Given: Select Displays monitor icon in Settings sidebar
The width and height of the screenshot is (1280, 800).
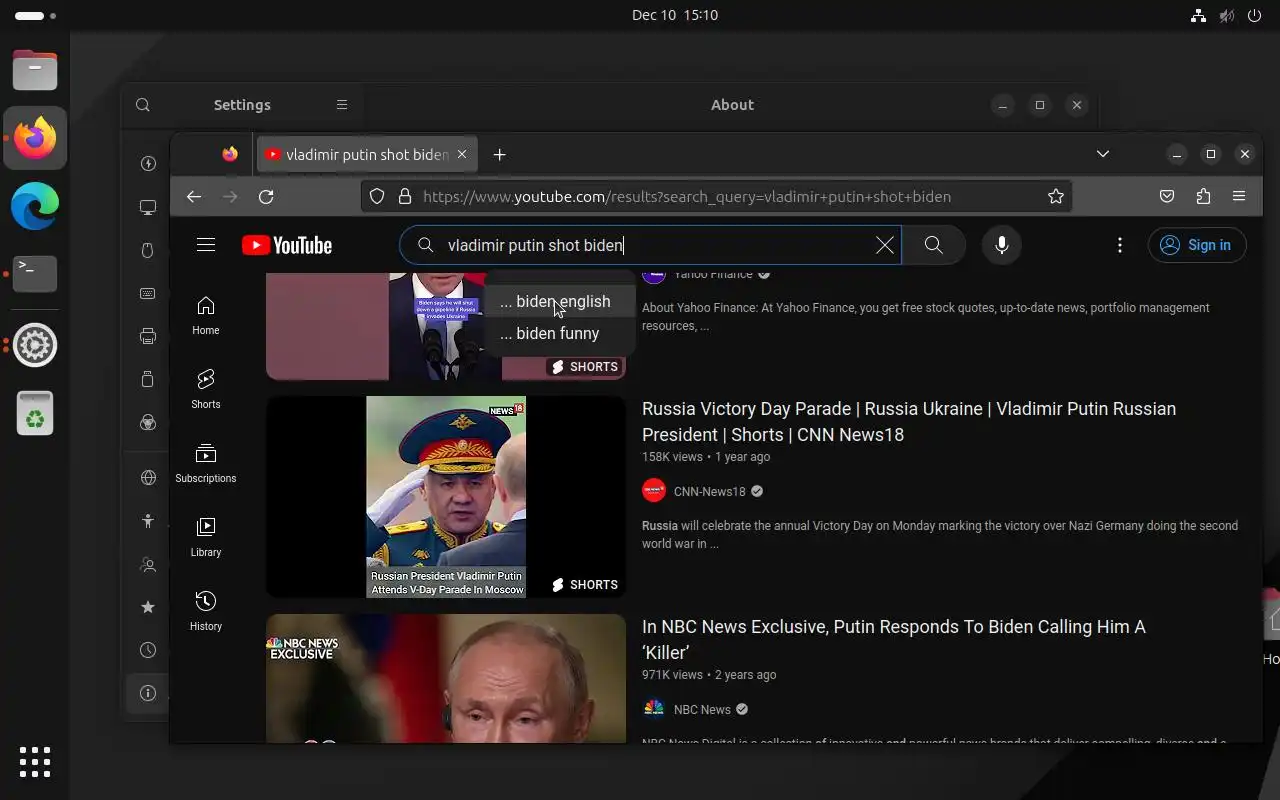Looking at the screenshot, I should click(148, 207).
